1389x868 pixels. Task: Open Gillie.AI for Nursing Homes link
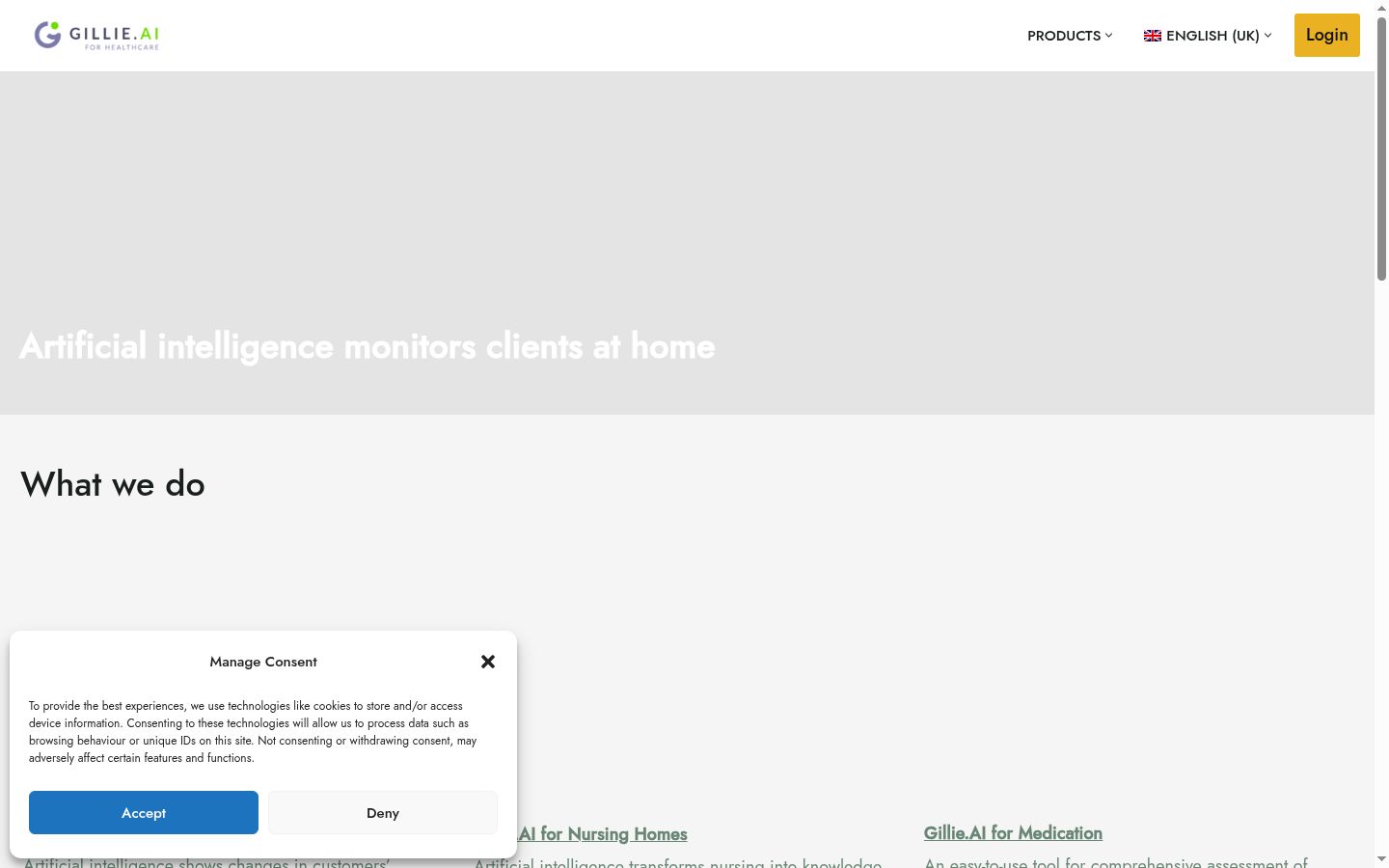tap(603, 834)
